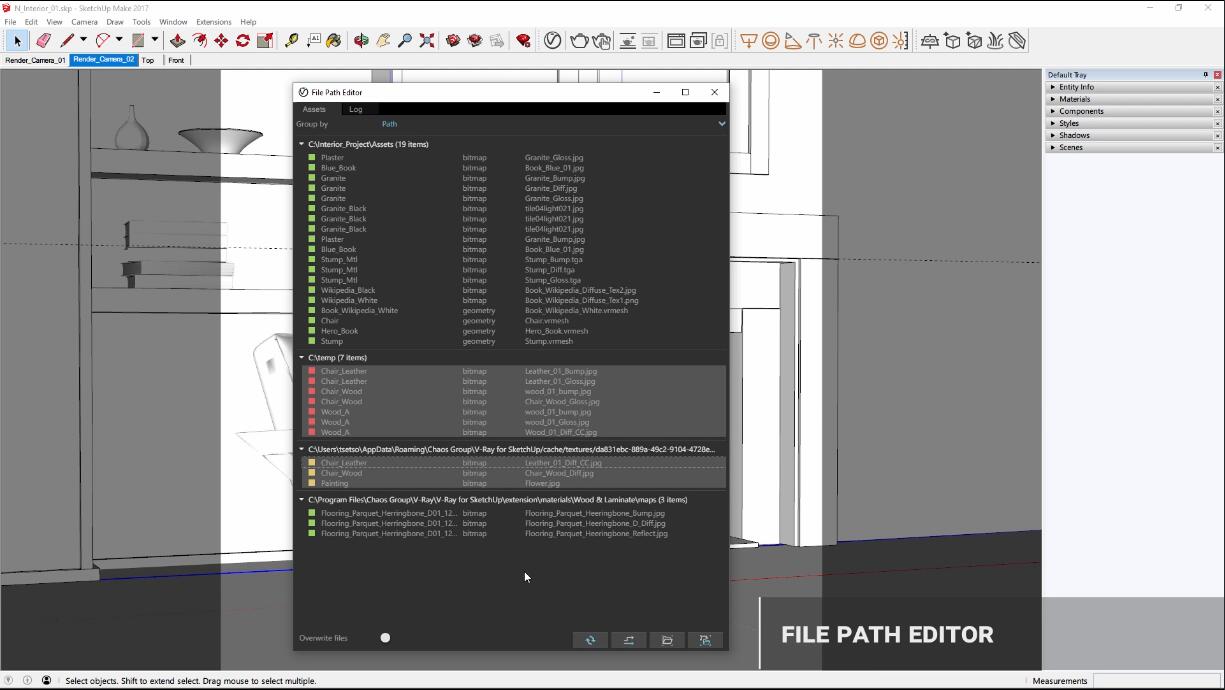
Task: Pick the Paint Bucket tool
Action: (334, 41)
